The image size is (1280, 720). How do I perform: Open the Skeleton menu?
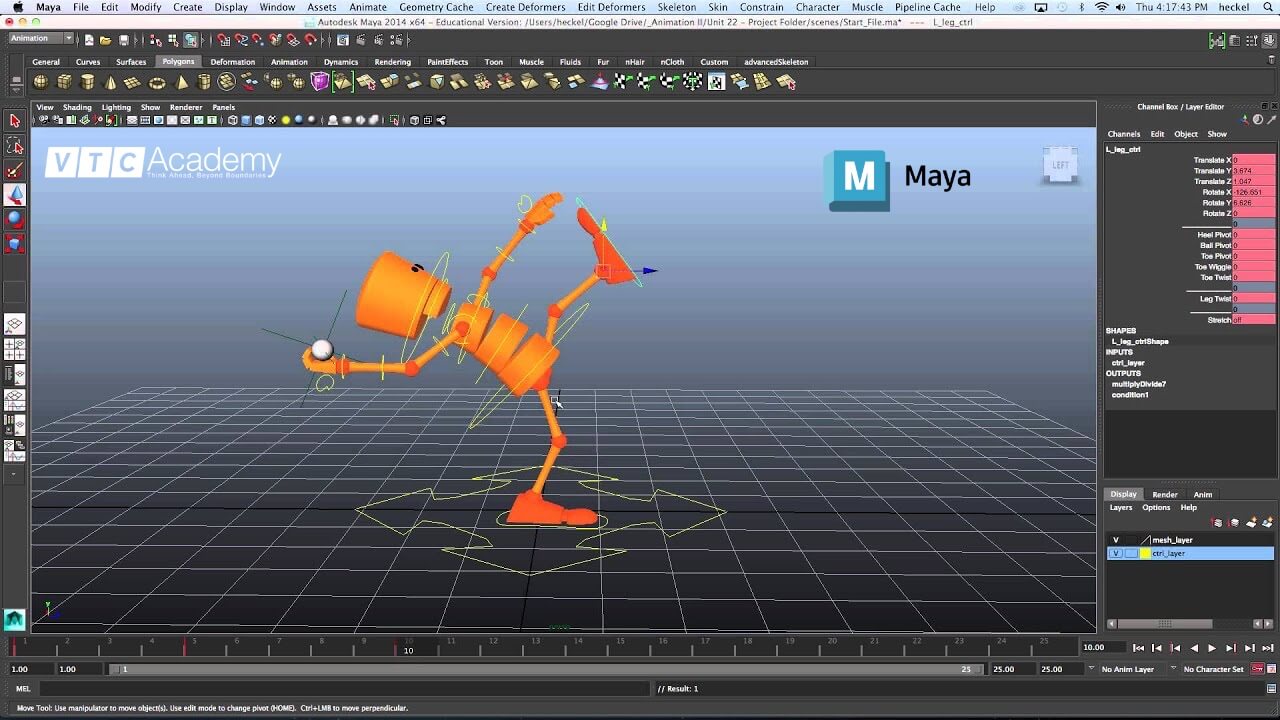[676, 7]
